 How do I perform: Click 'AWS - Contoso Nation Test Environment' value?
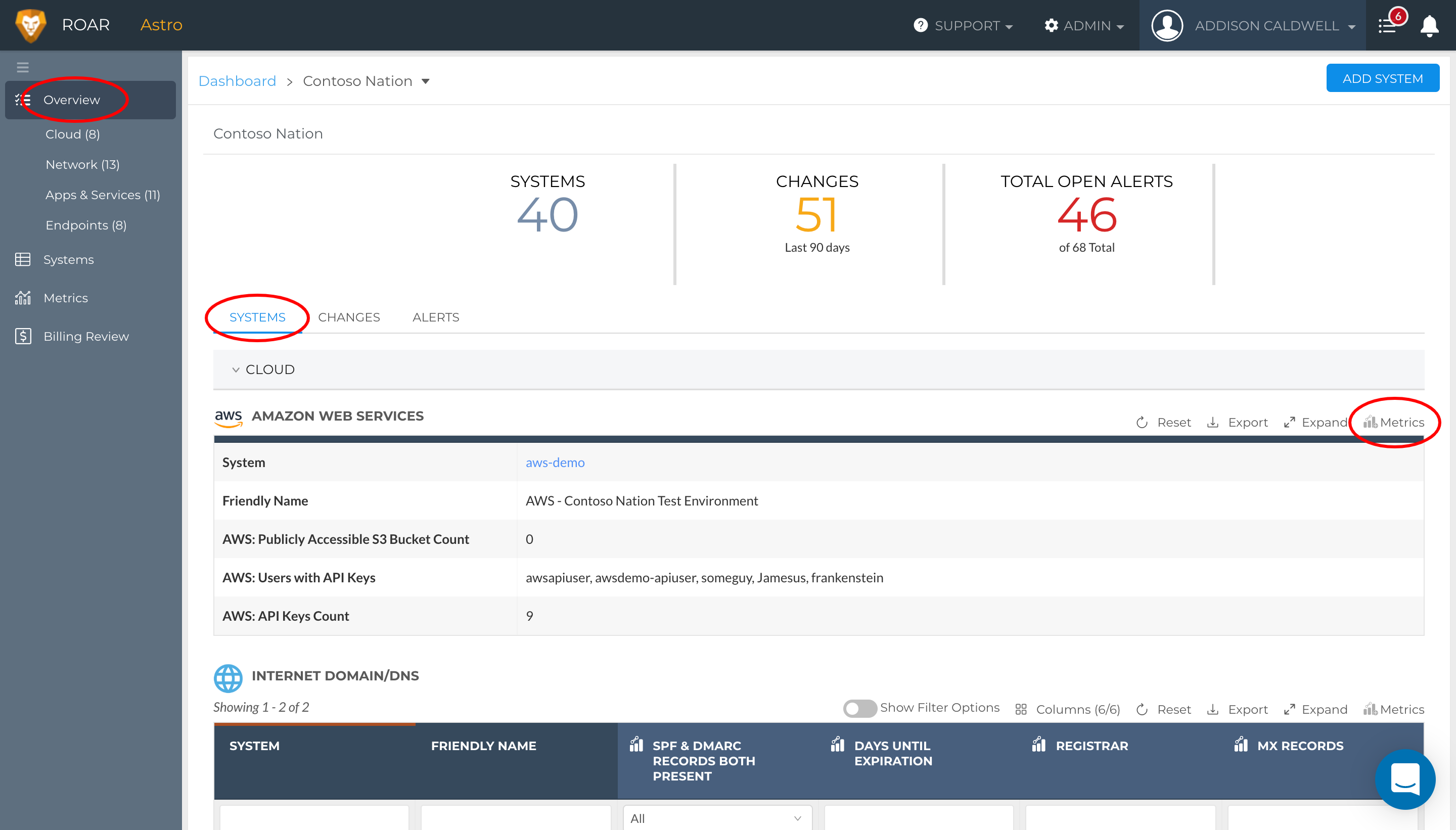pos(642,500)
